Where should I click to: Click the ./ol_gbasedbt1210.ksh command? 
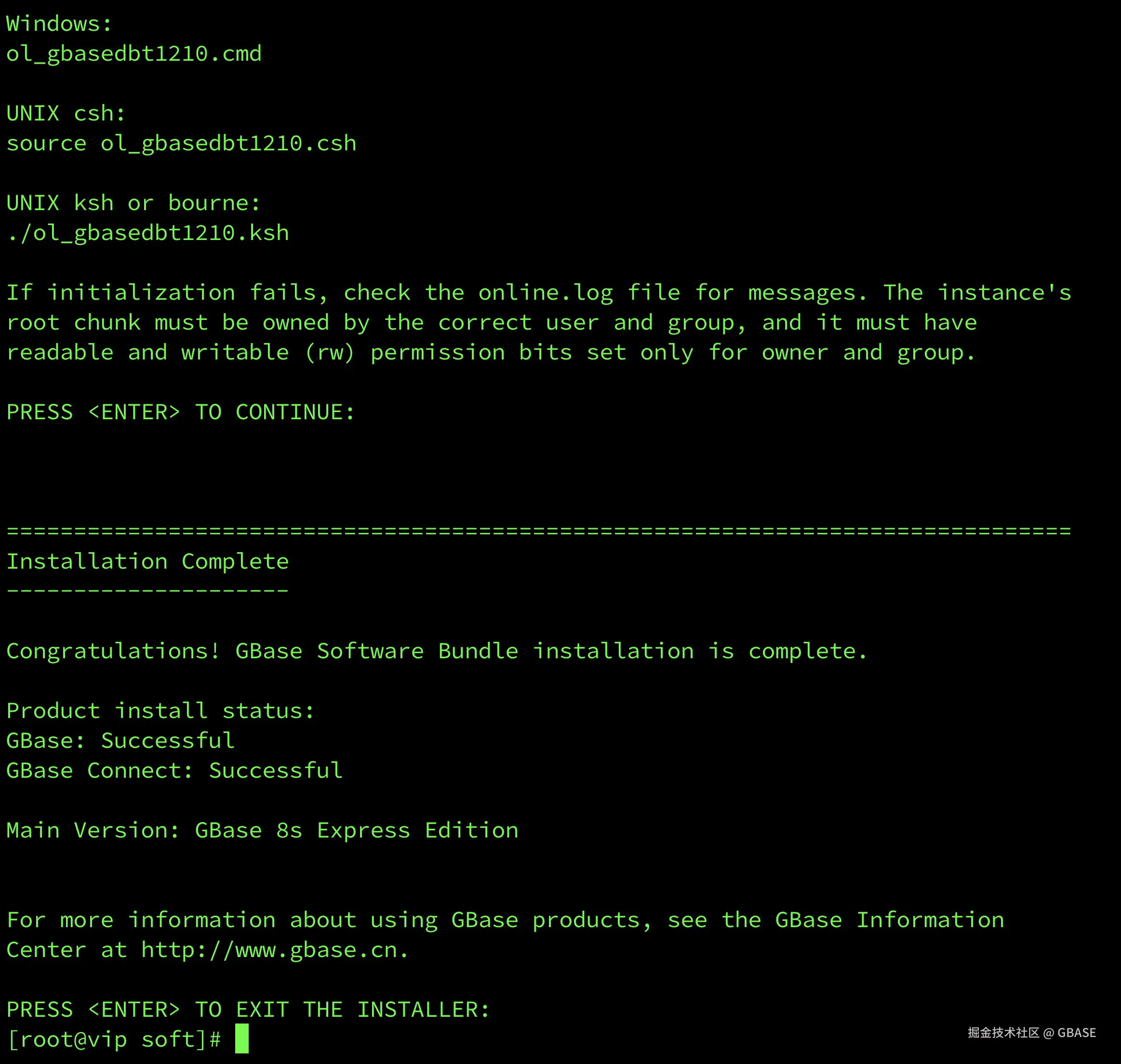tap(148, 233)
